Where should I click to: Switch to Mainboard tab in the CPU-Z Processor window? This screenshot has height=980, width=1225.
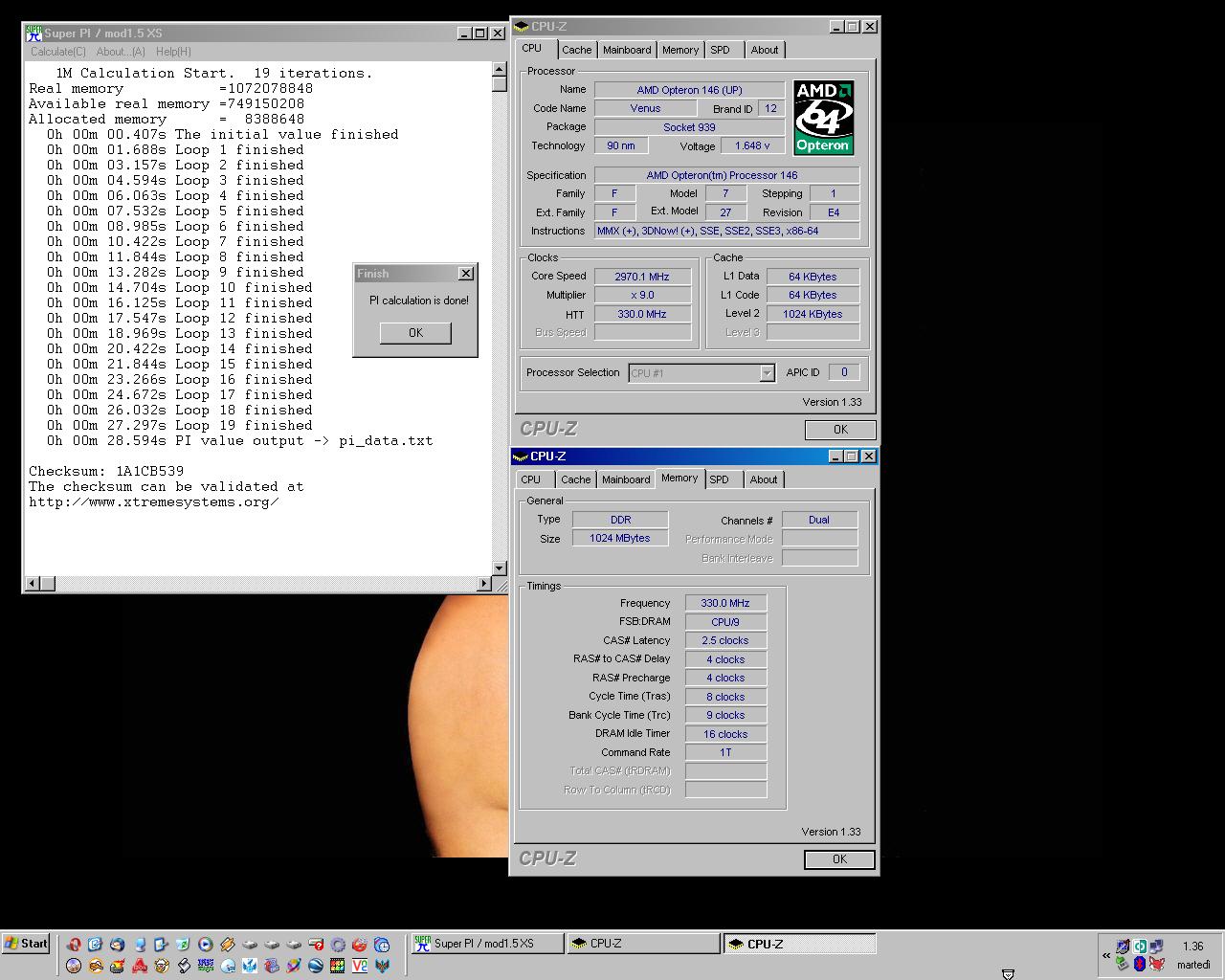pos(627,50)
